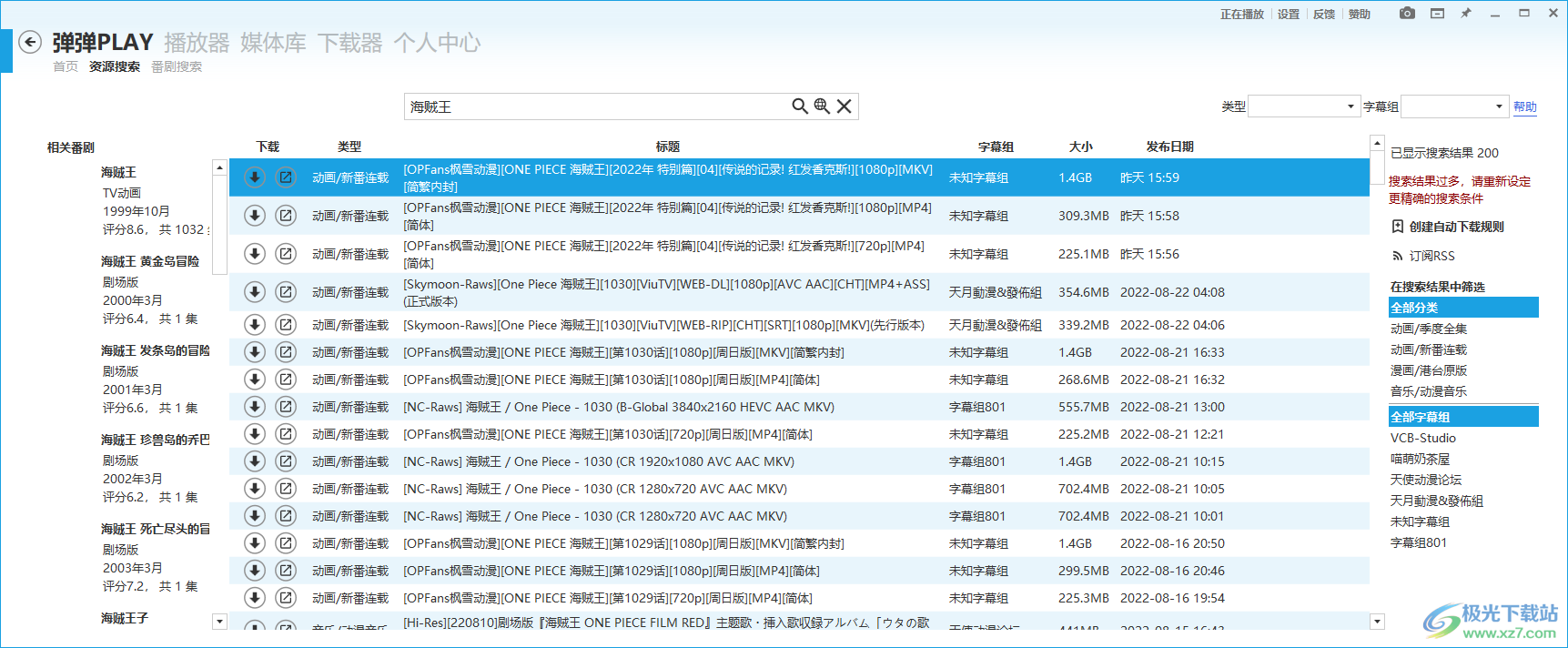The image size is (1568, 648).
Task: Click 反馈 in top menu
Action: coord(1324,14)
